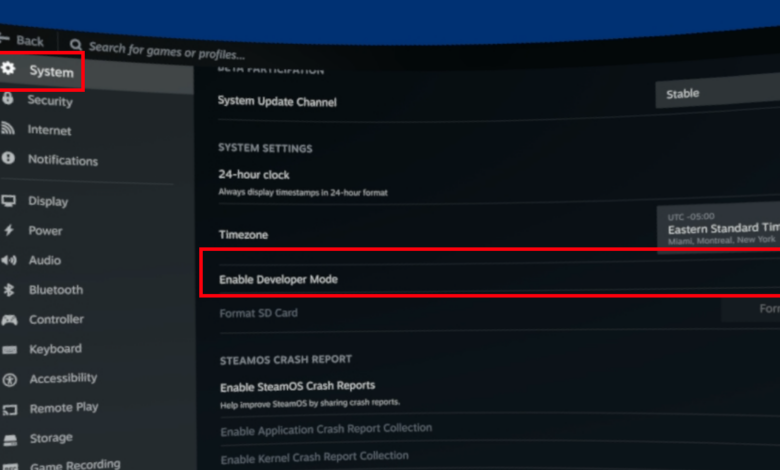Select the Accessibility settings tab

tap(97, 378)
